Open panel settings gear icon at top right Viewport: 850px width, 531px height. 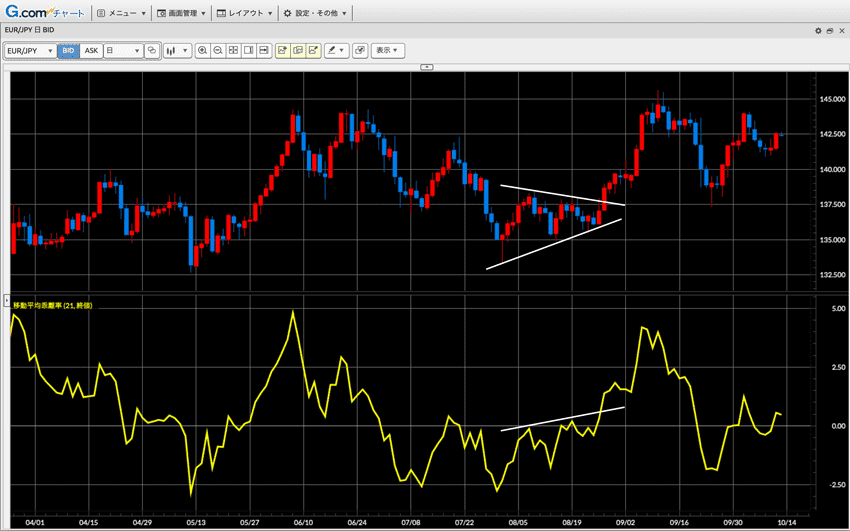(x=818, y=31)
